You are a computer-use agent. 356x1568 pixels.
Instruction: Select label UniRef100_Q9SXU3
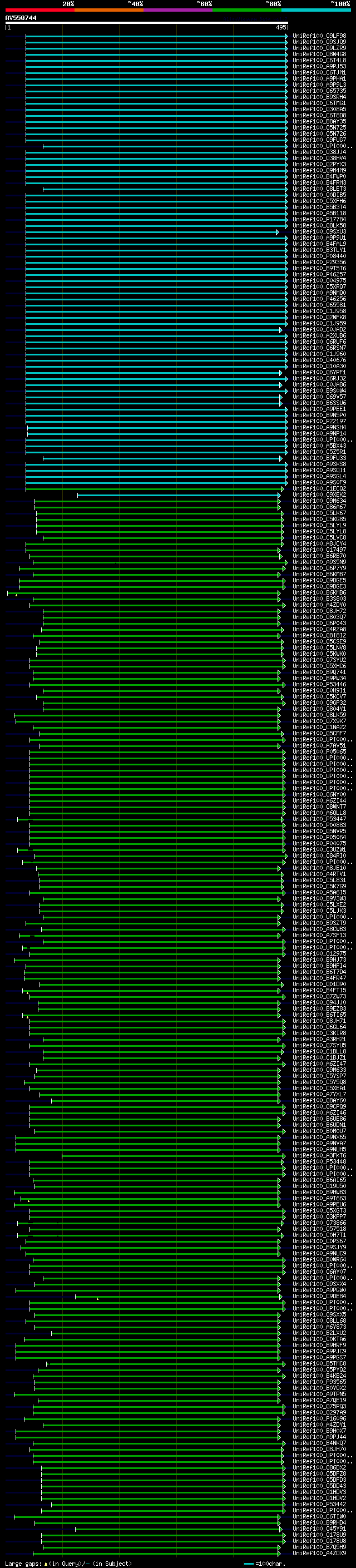319,231
